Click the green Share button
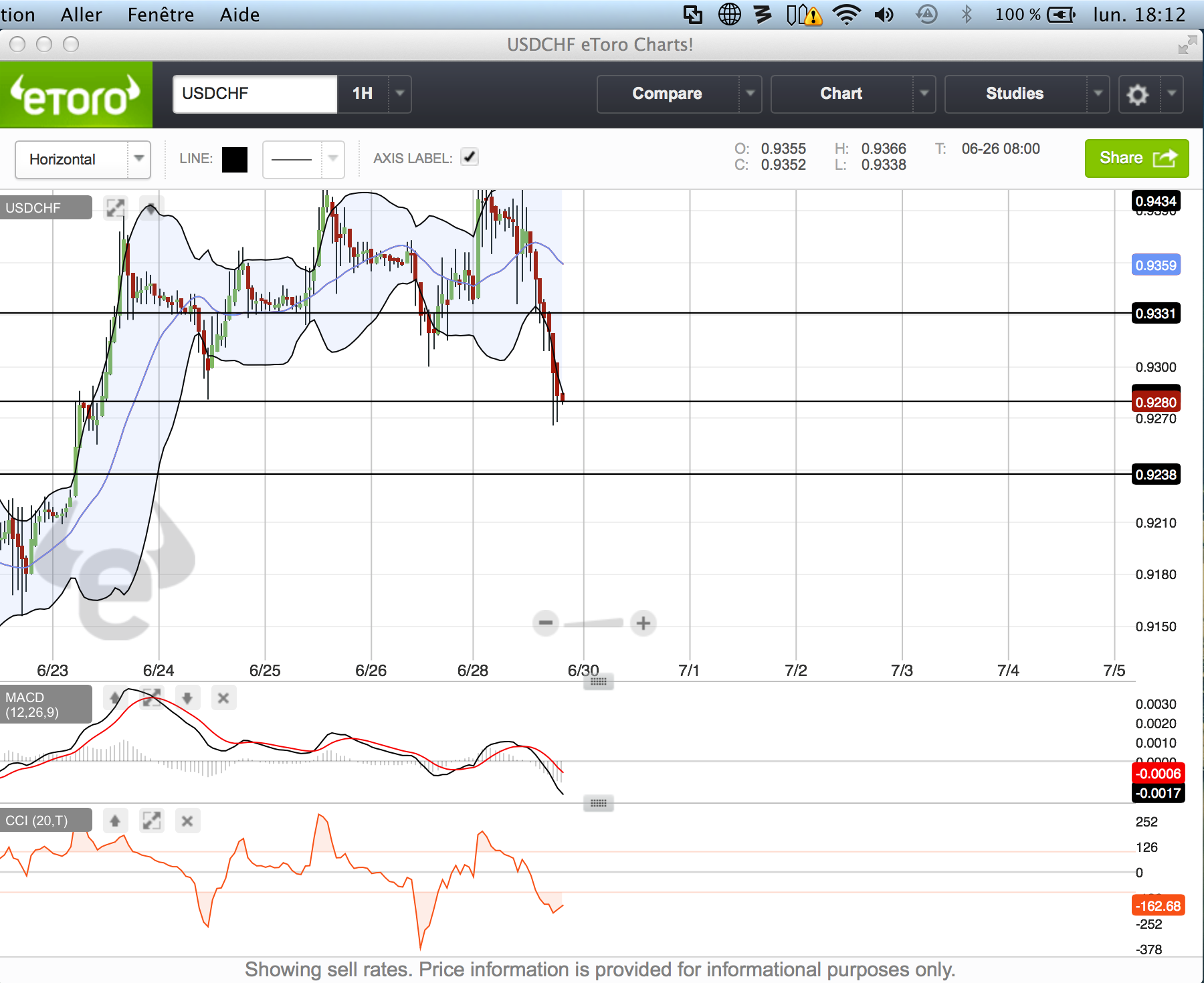Image resolution: width=1204 pixels, height=983 pixels. point(1136,158)
